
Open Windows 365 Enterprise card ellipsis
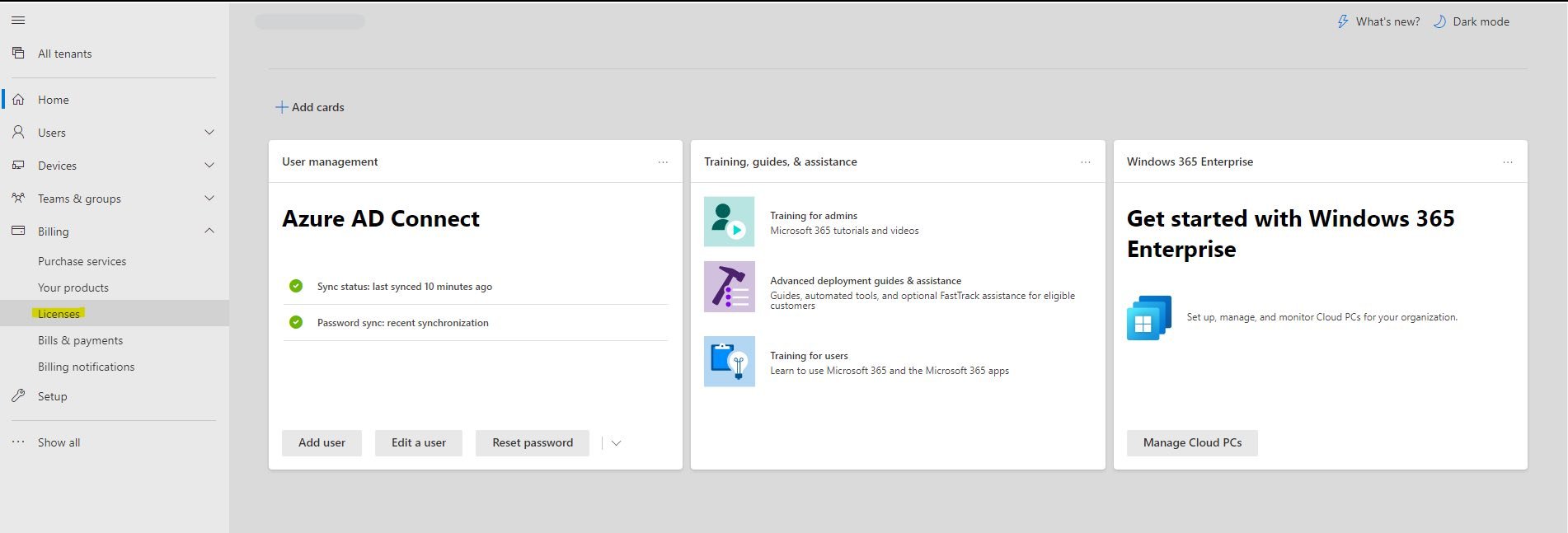pyautogui.click(x=1508, y=162)
